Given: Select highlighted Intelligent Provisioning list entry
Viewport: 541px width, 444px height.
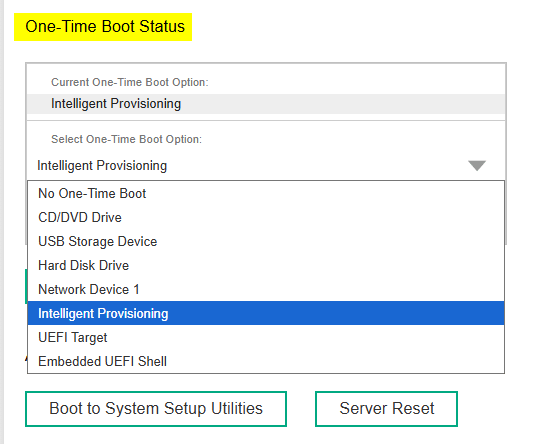Looking at the screenshot, I should [x=266, y=313].
